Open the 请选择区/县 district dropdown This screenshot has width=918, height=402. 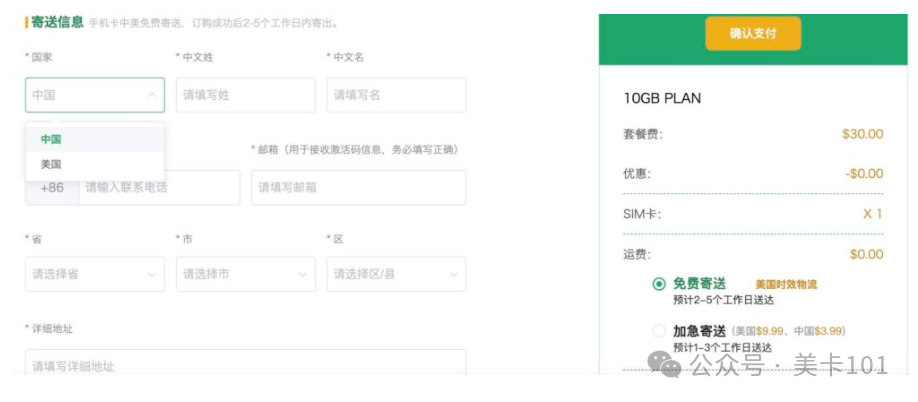point(396,274)
